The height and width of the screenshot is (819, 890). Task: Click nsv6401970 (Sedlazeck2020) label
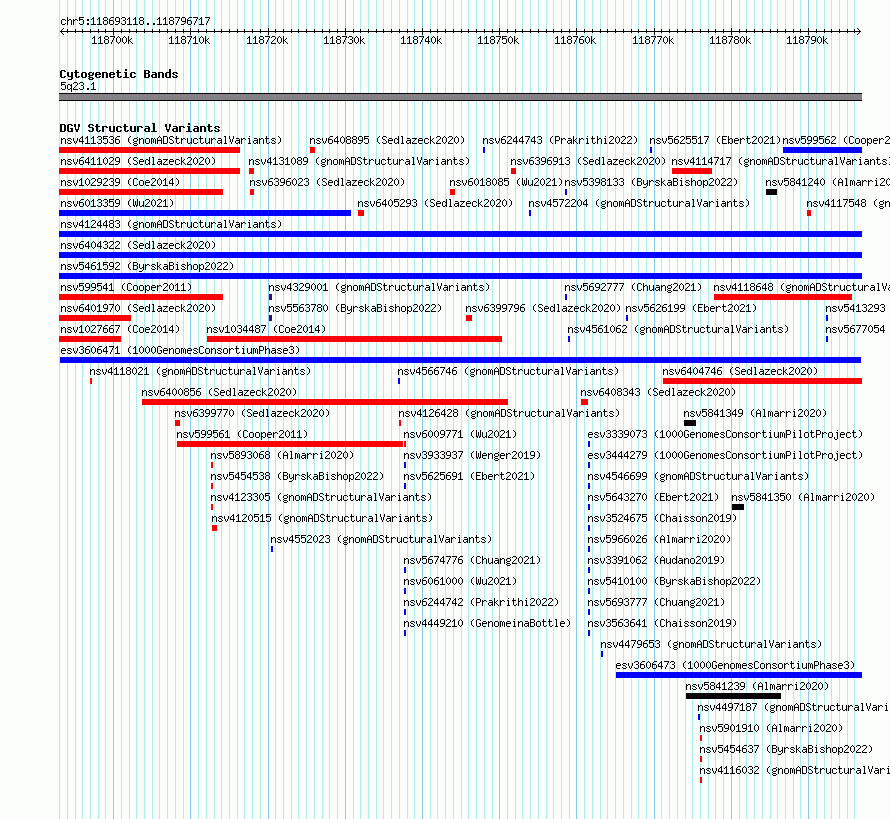[x=138, y=308]
